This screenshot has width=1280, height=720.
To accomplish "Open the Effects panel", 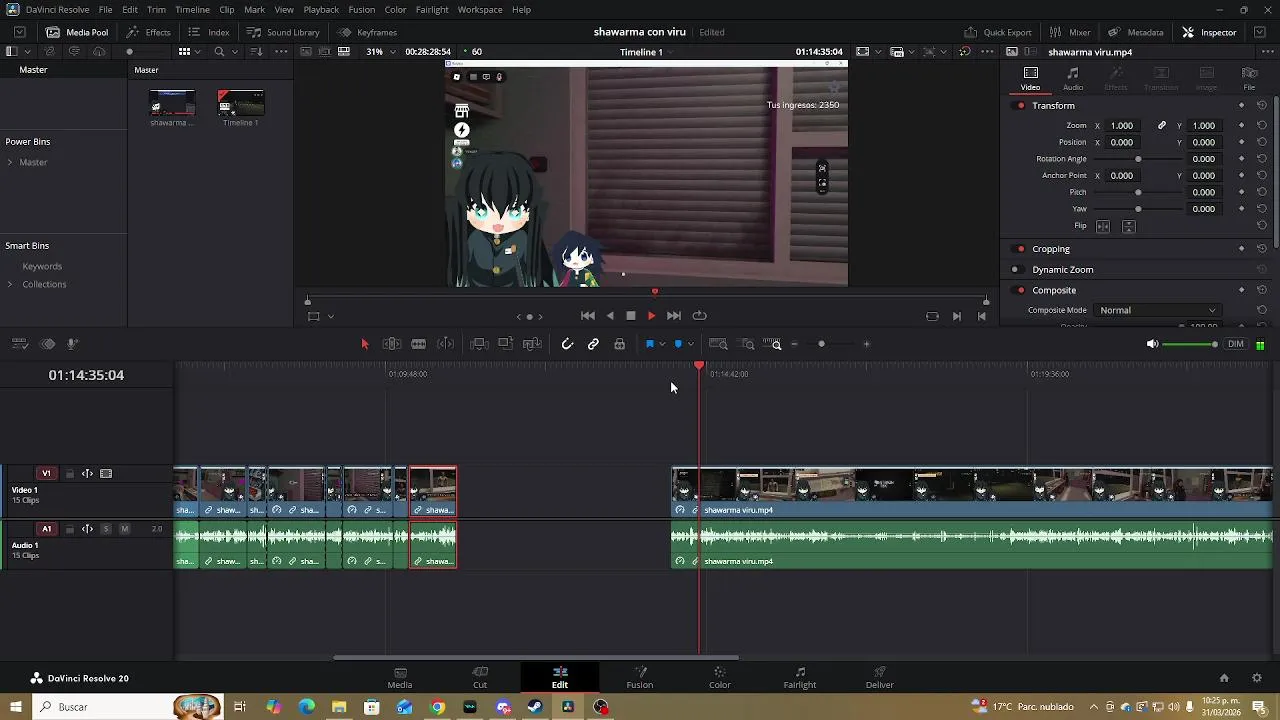I will point(148,32).
